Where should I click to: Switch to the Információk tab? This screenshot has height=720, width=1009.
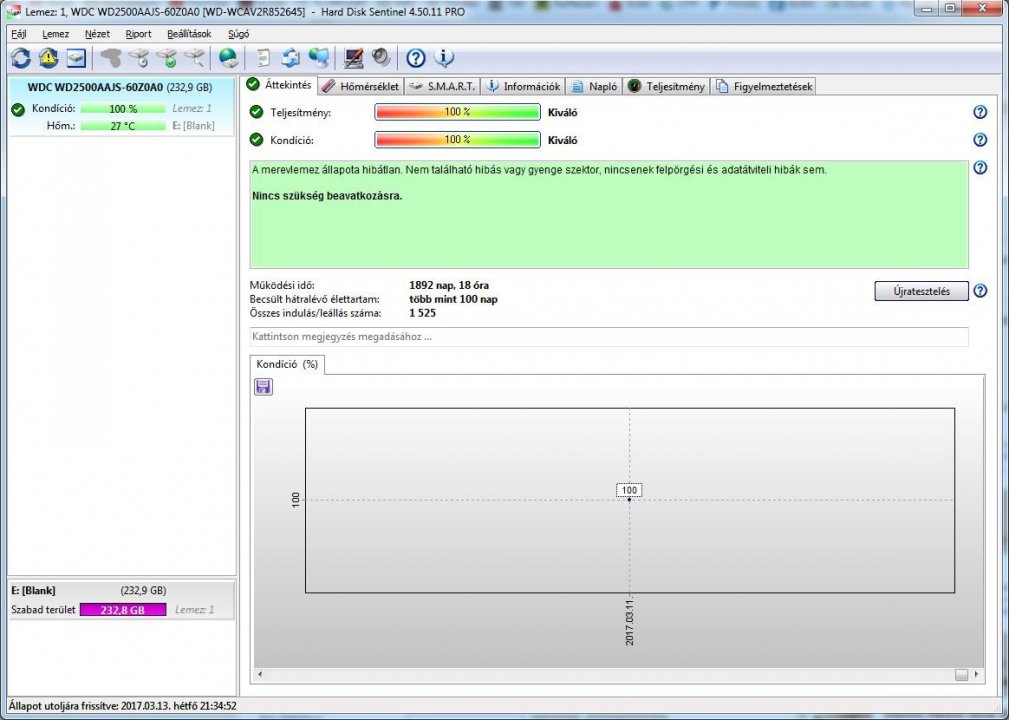point(523,86)
